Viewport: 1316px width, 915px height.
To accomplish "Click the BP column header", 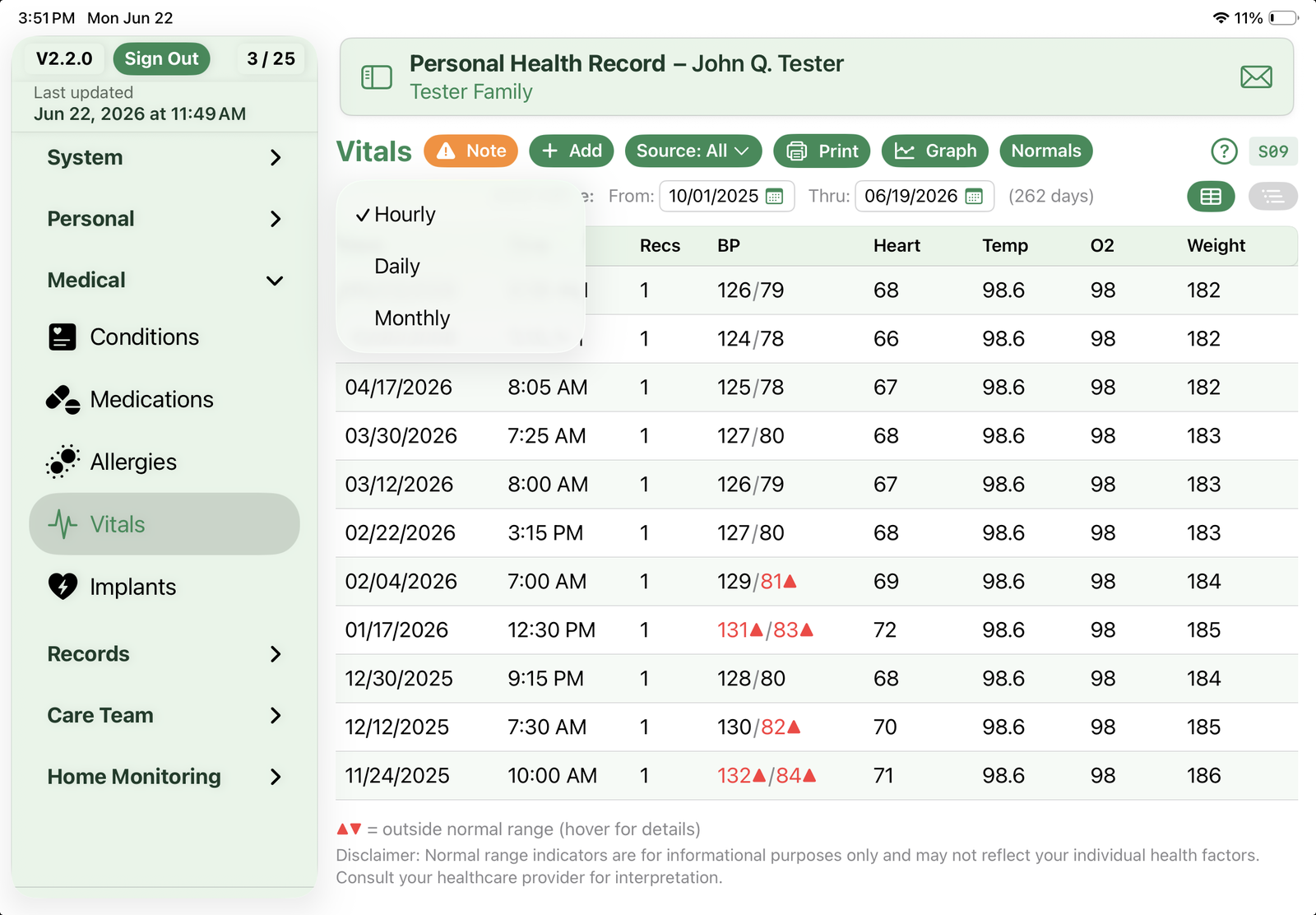I will point(729,246).
